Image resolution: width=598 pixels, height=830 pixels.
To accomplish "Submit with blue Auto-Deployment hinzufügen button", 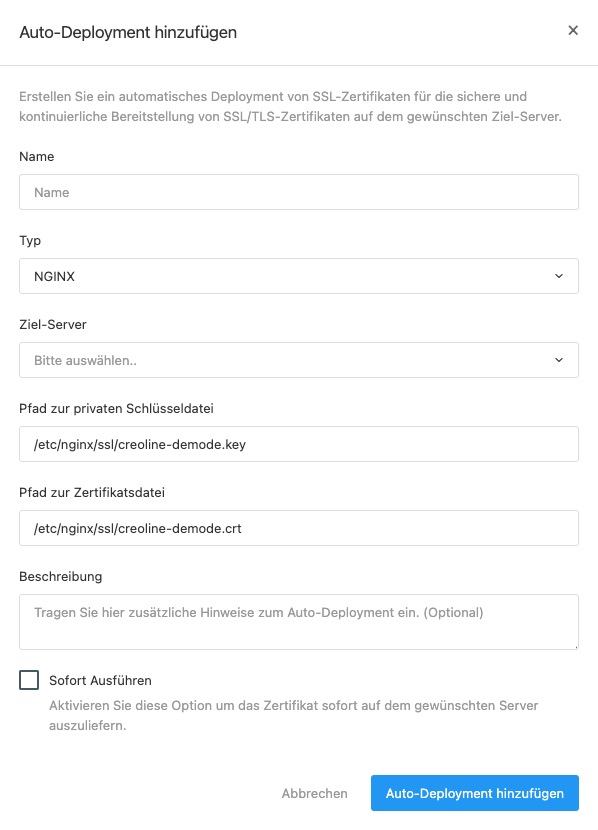I will pyautogui.click(x=475, y=793).
